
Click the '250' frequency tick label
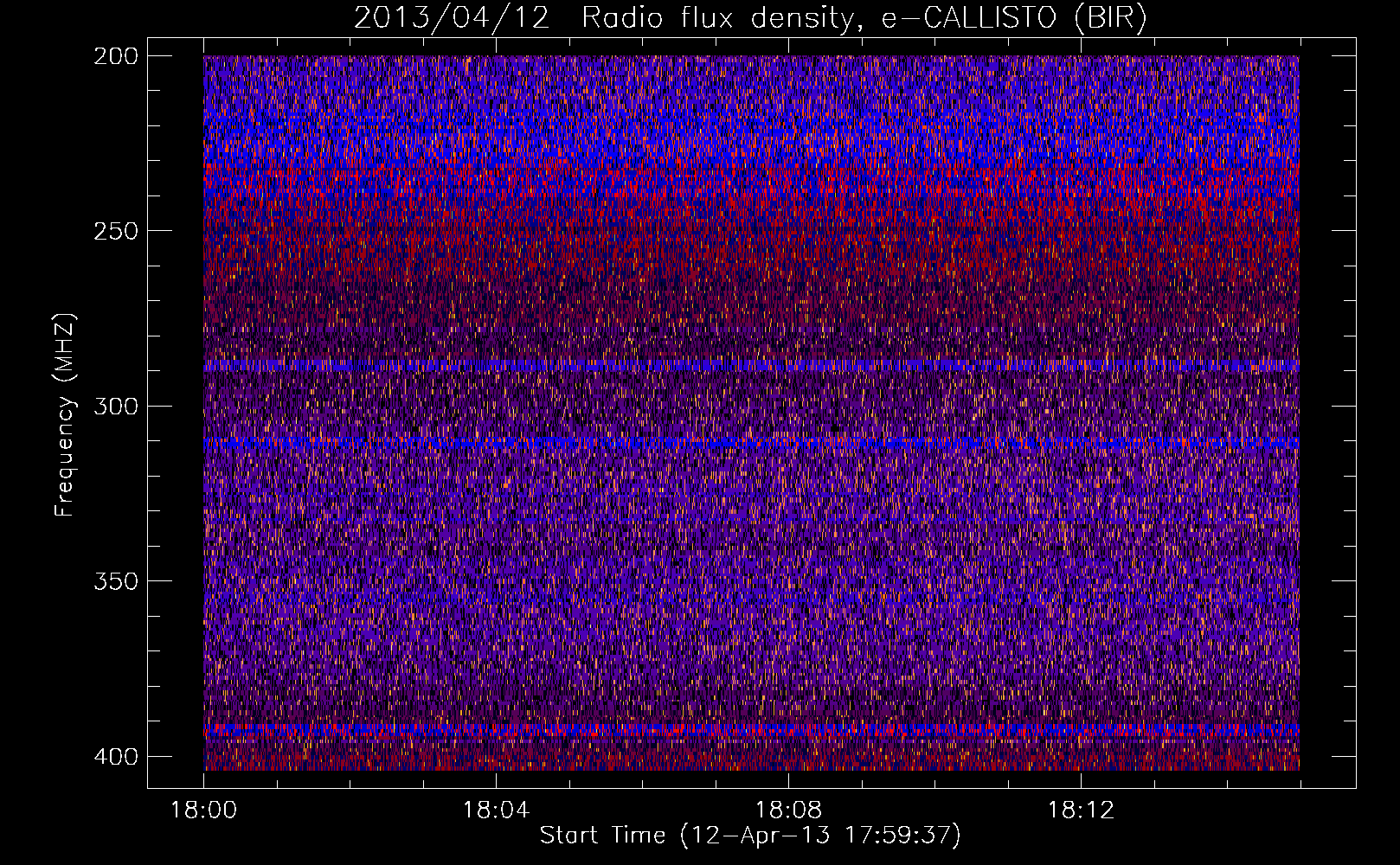coord(116,231)
